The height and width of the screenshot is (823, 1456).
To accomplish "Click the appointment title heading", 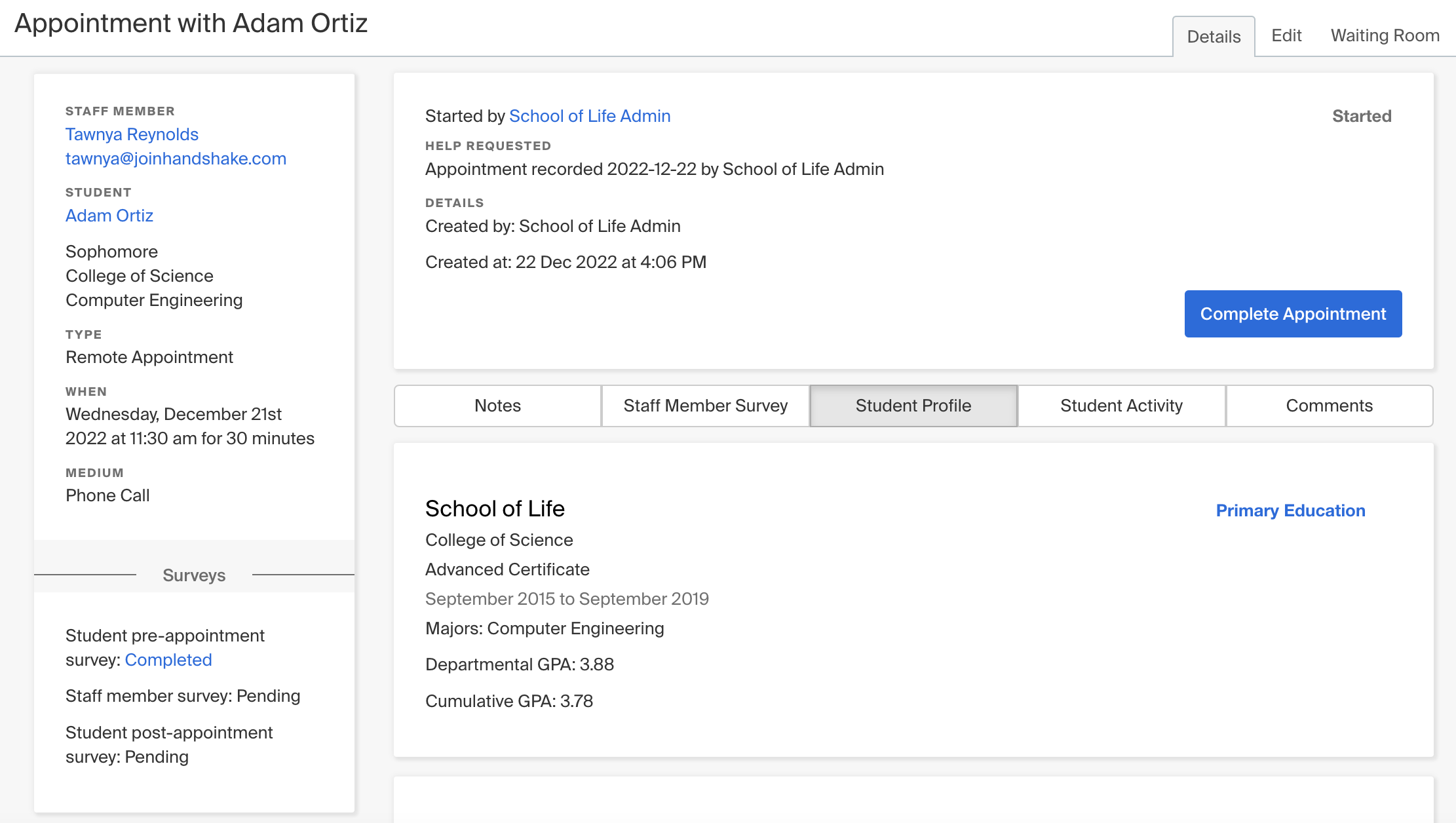I will [x=191, y=24].
